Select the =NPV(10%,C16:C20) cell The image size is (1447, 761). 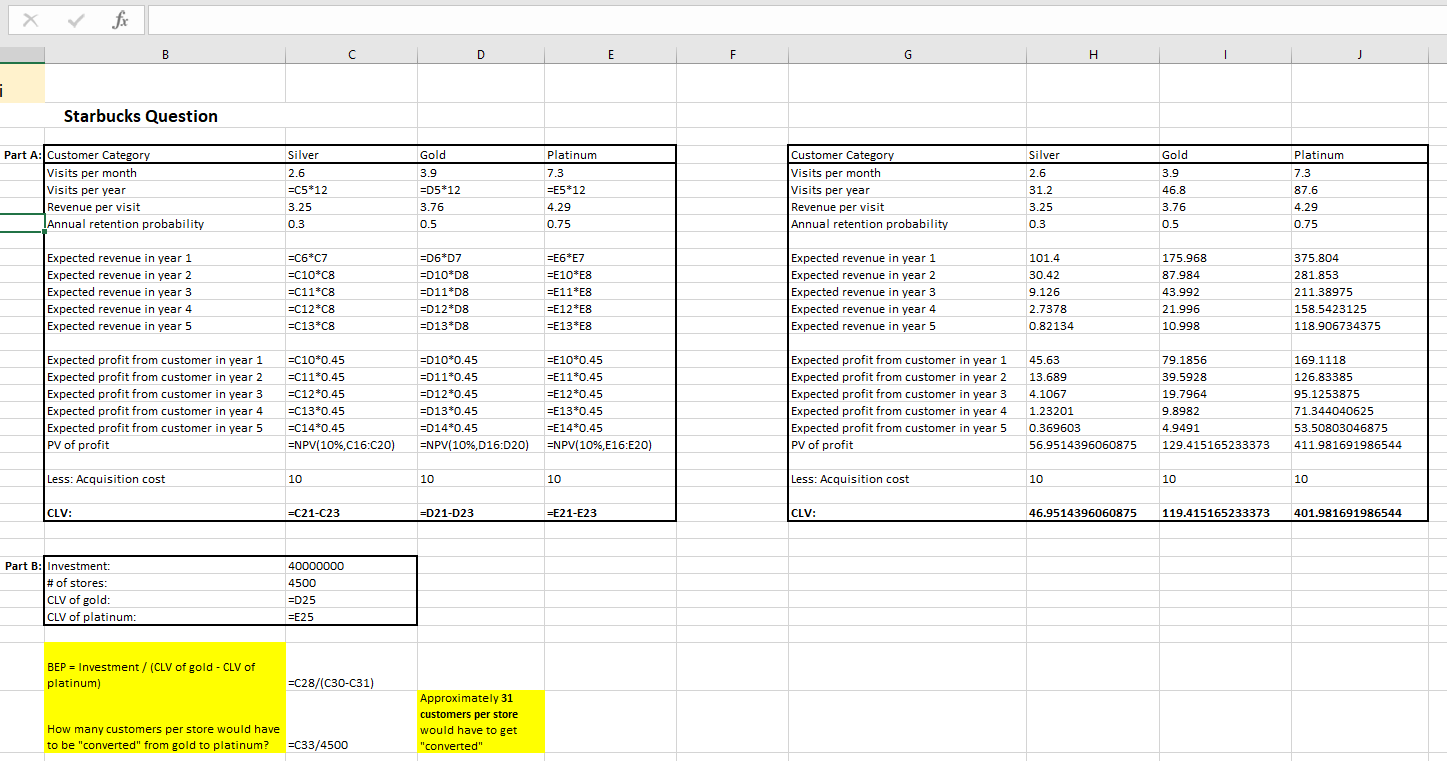(x=351, y=445)
